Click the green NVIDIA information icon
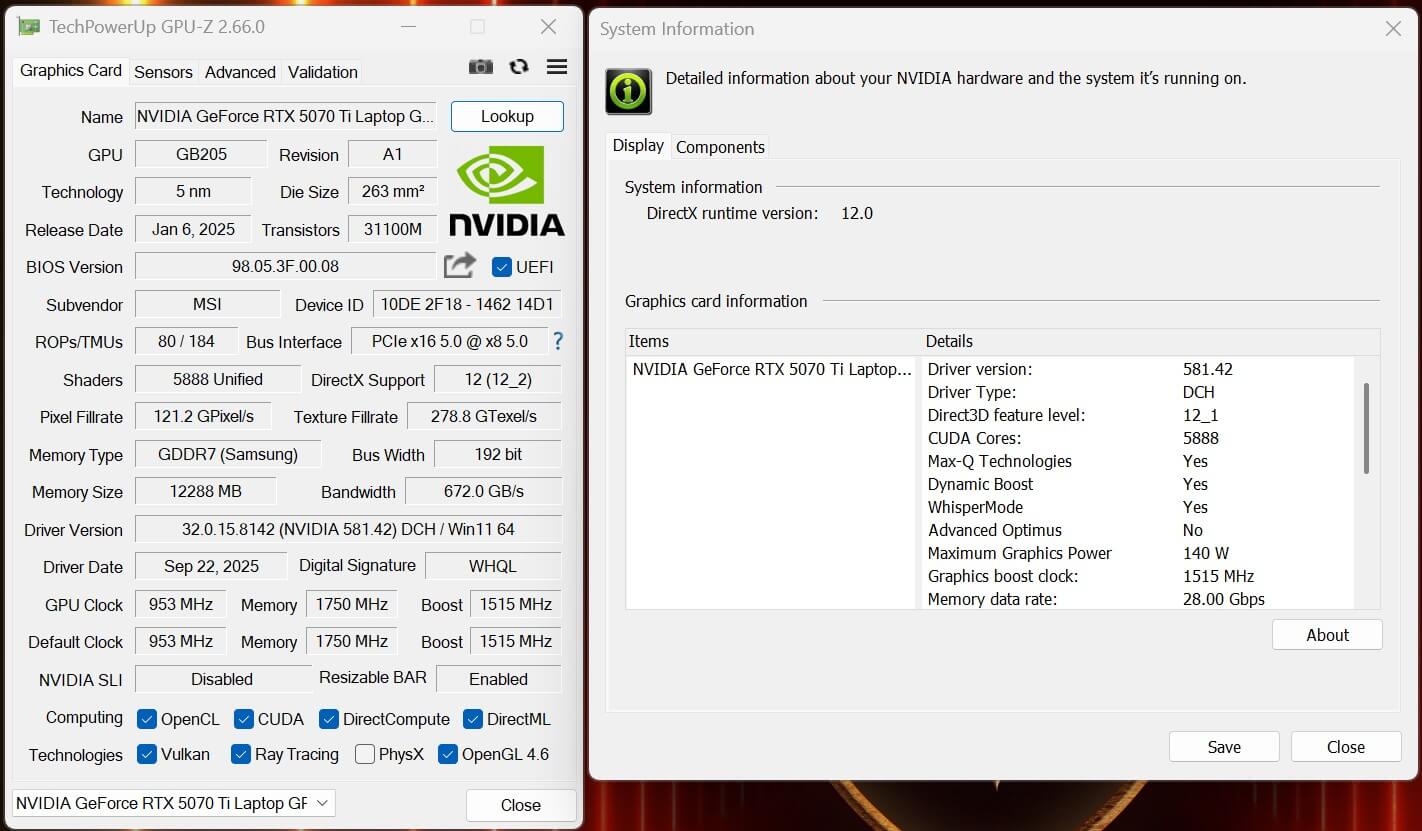 [627, 91]
